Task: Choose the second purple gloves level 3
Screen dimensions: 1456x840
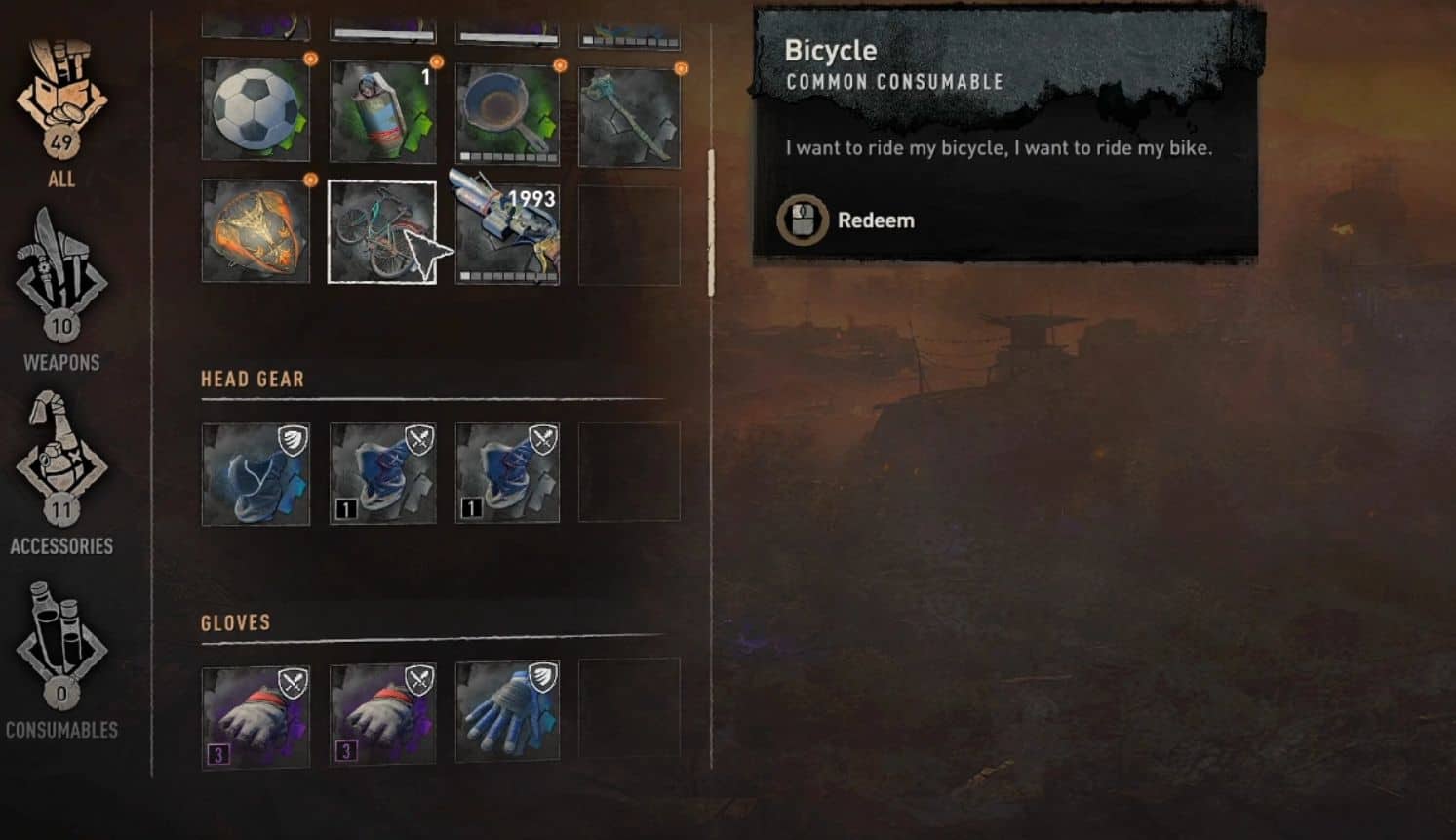Action: point(382,714)
